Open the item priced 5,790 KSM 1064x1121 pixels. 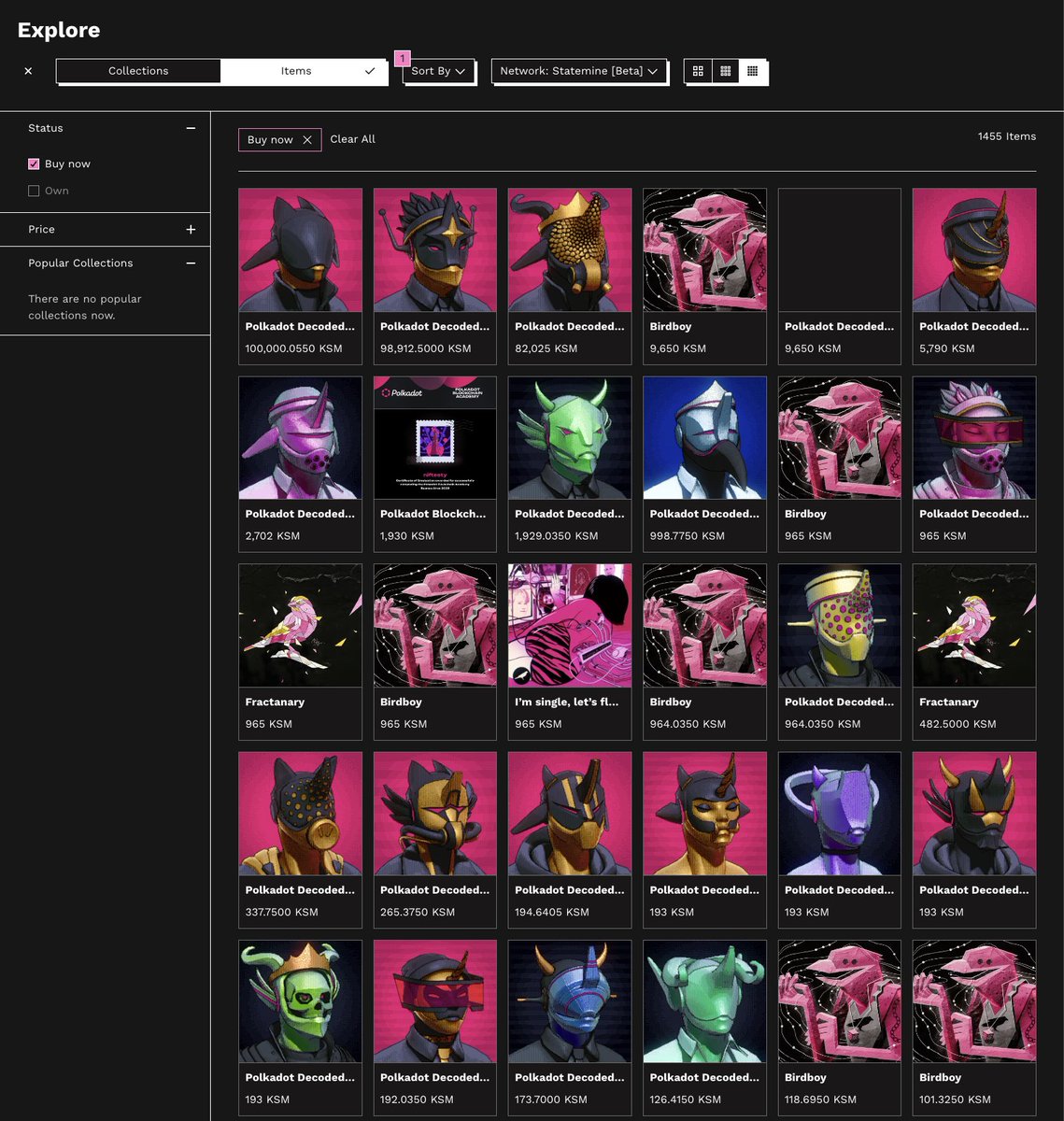coord(974,277)
